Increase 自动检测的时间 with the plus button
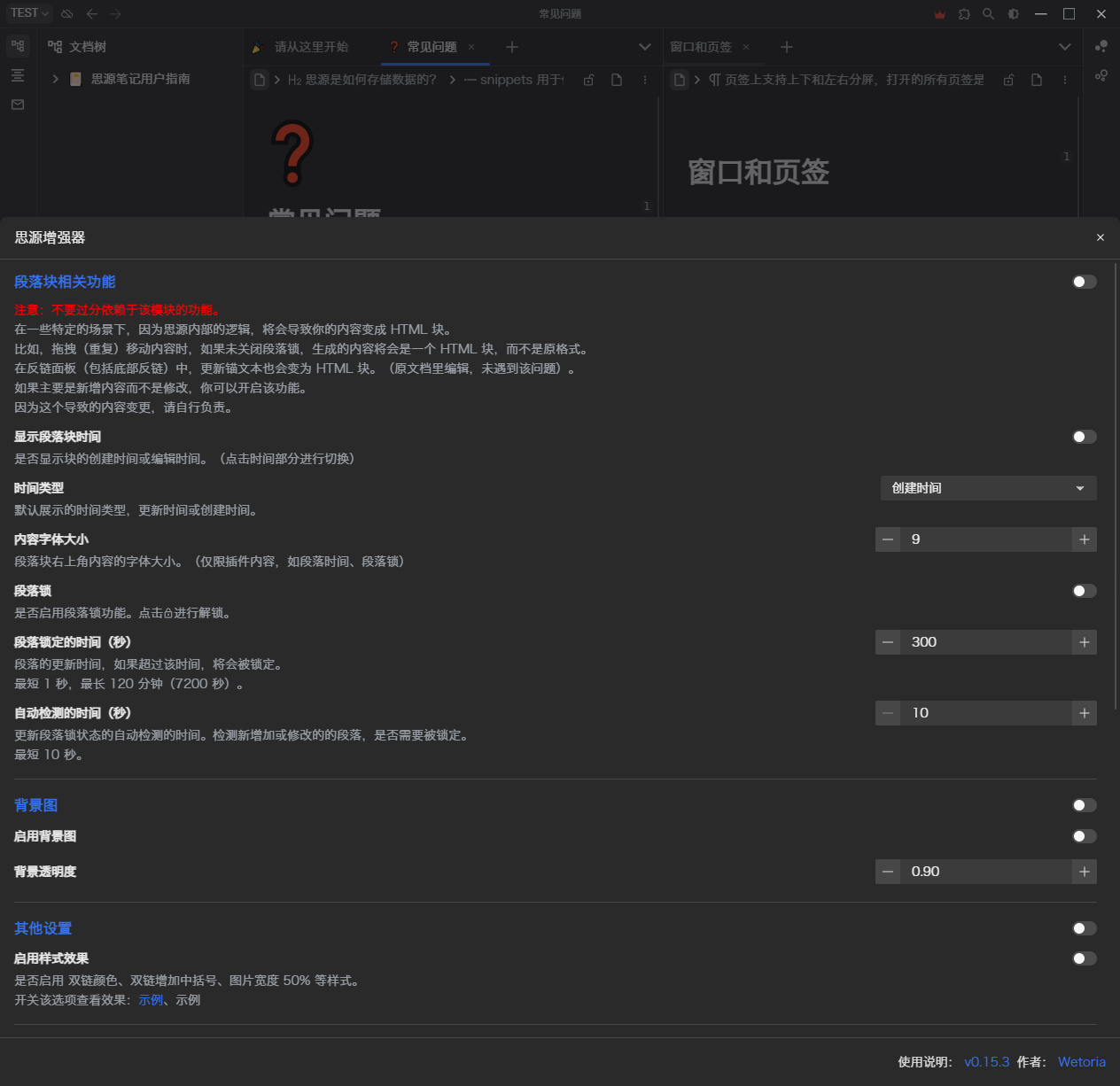 (x=1085, y=713)
